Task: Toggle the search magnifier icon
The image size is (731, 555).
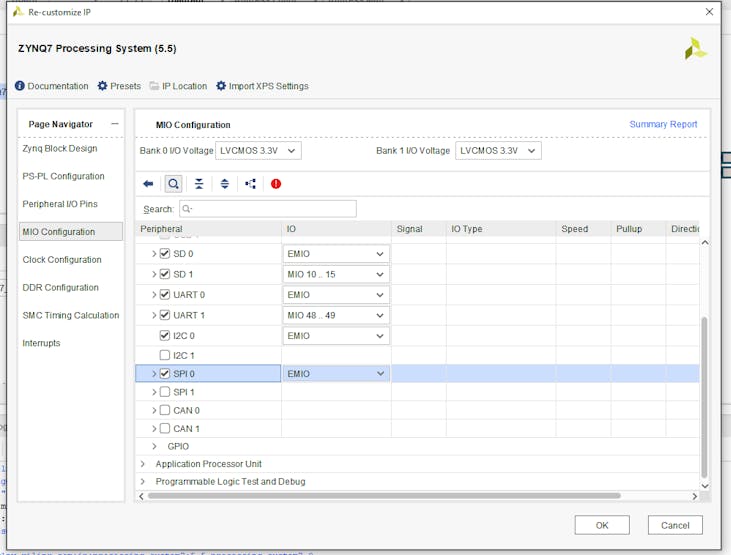Action: 173,184
